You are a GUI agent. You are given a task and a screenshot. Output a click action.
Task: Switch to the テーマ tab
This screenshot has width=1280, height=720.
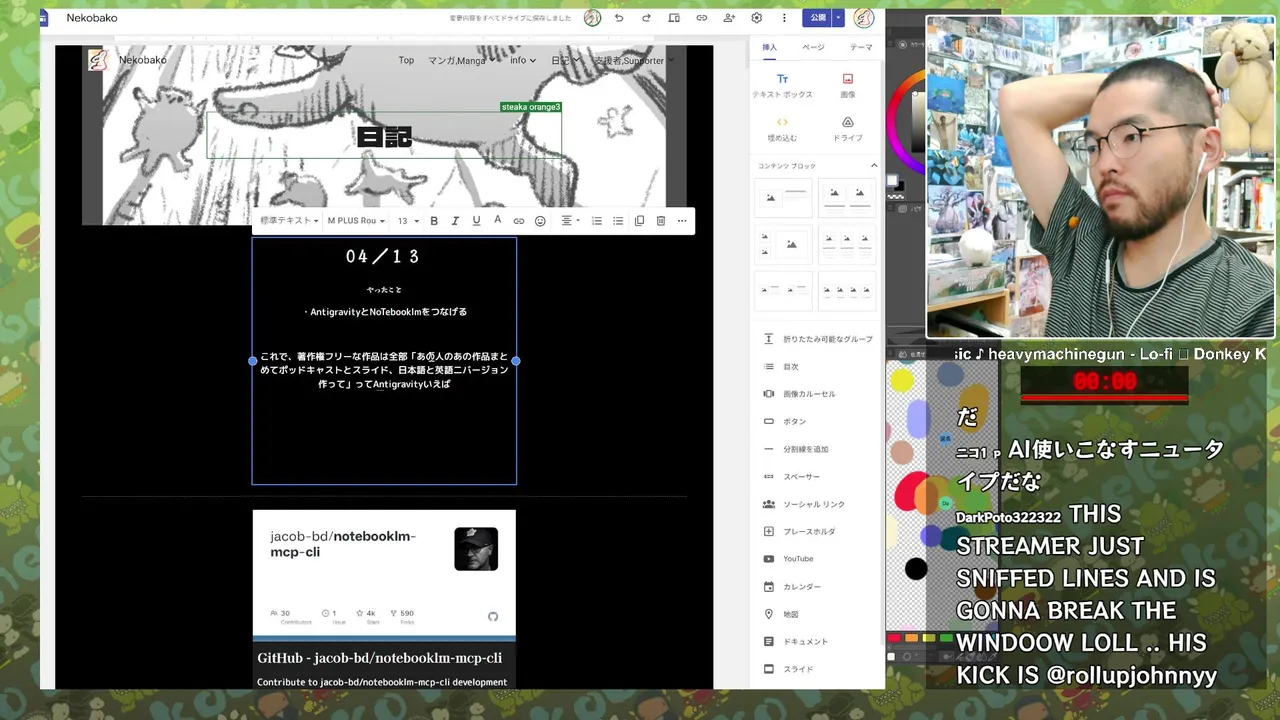click(860, 47)
